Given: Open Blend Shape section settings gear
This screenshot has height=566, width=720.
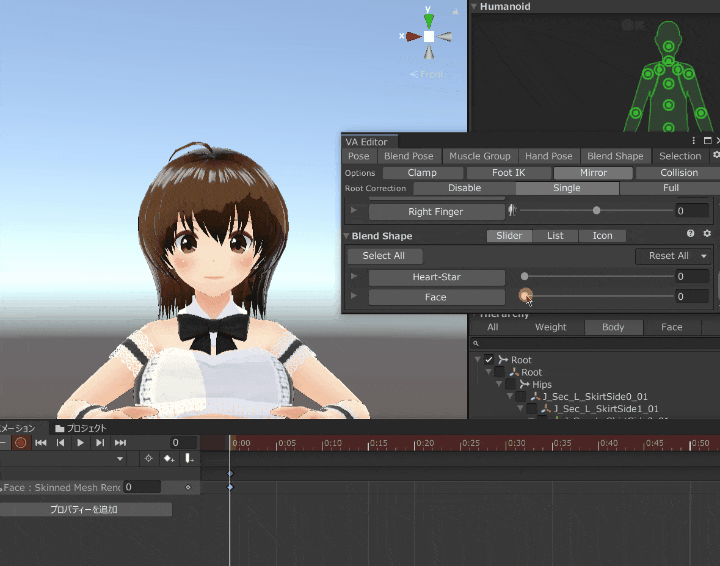Looking at the screenshot, I should [x=707, y=234].
